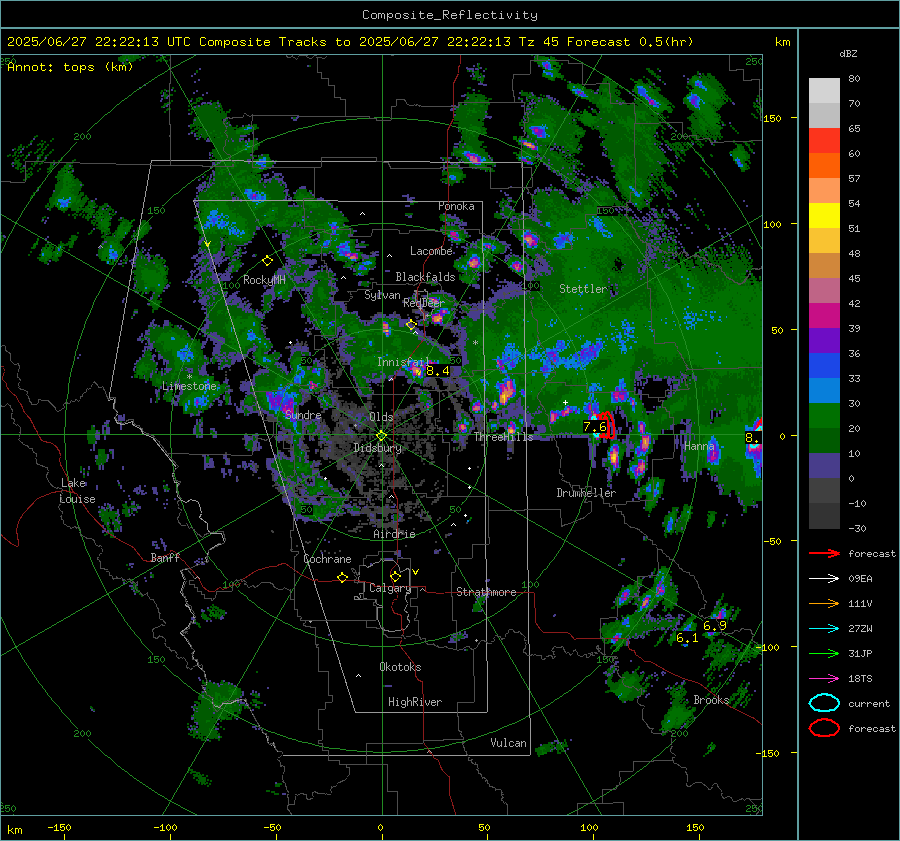
Task: Pick the cyan 27ZW arrow legend icon
Action: [x=824, y=629]
